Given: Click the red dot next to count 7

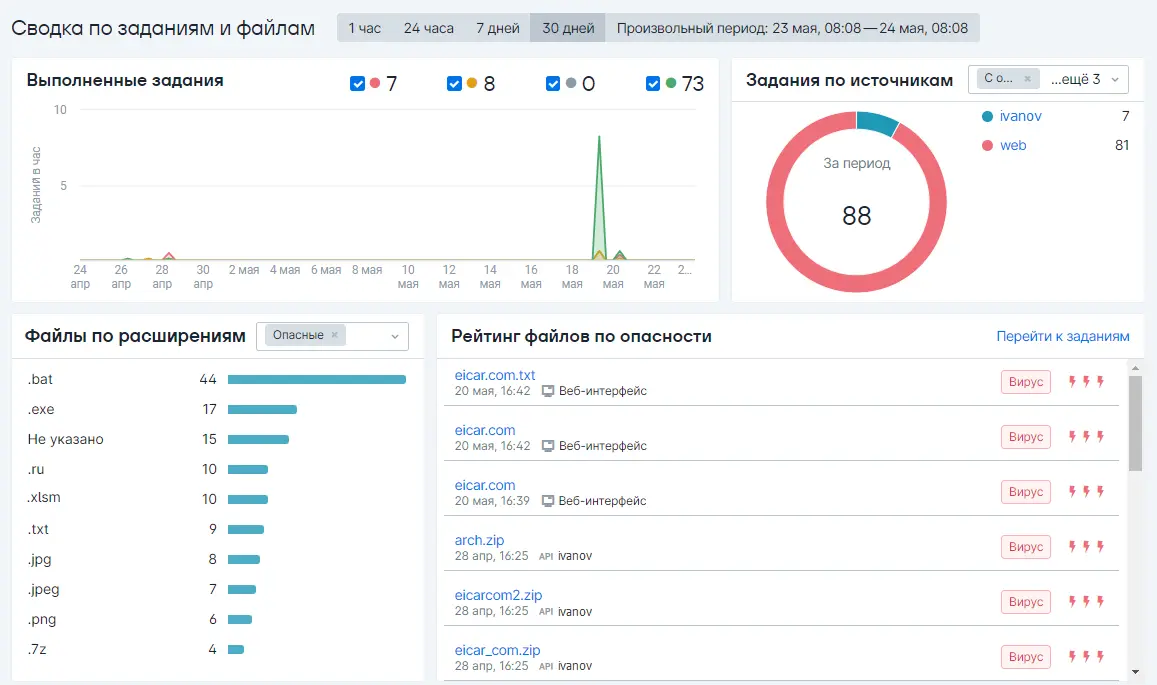Looking at the screenshot, I should 374,84.
